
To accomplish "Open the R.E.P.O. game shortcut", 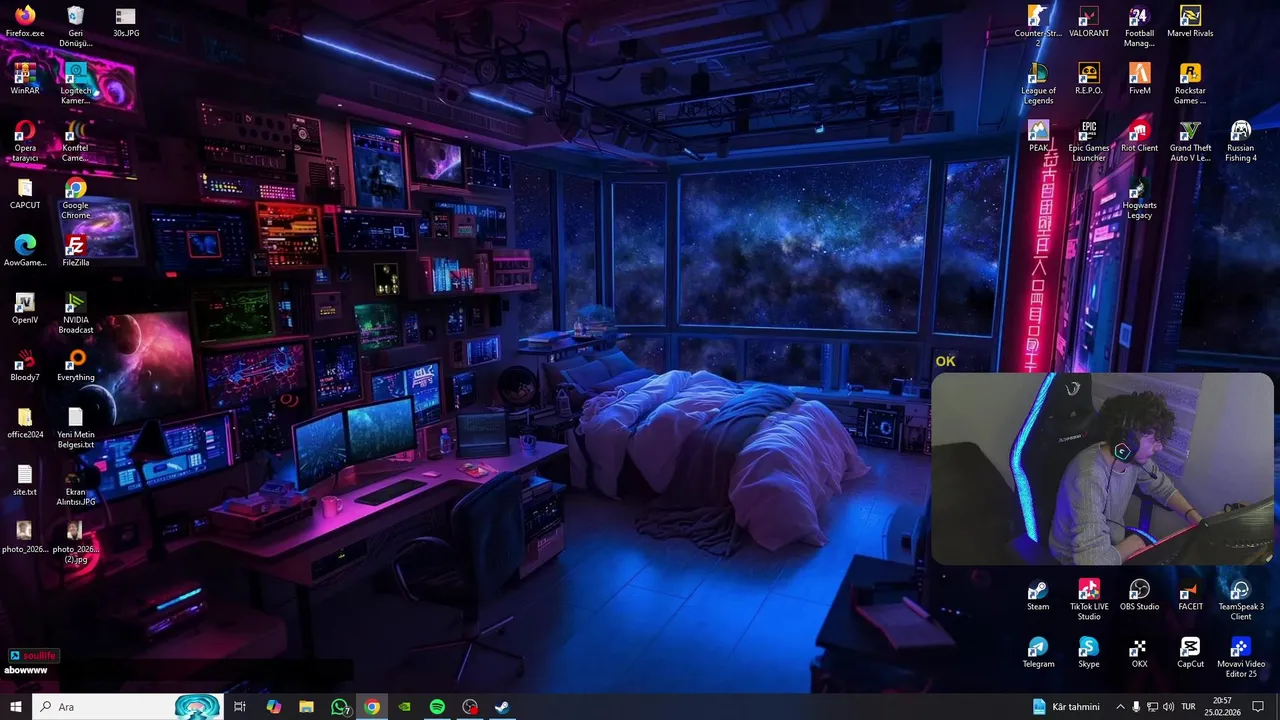I will pos(1089,78).
